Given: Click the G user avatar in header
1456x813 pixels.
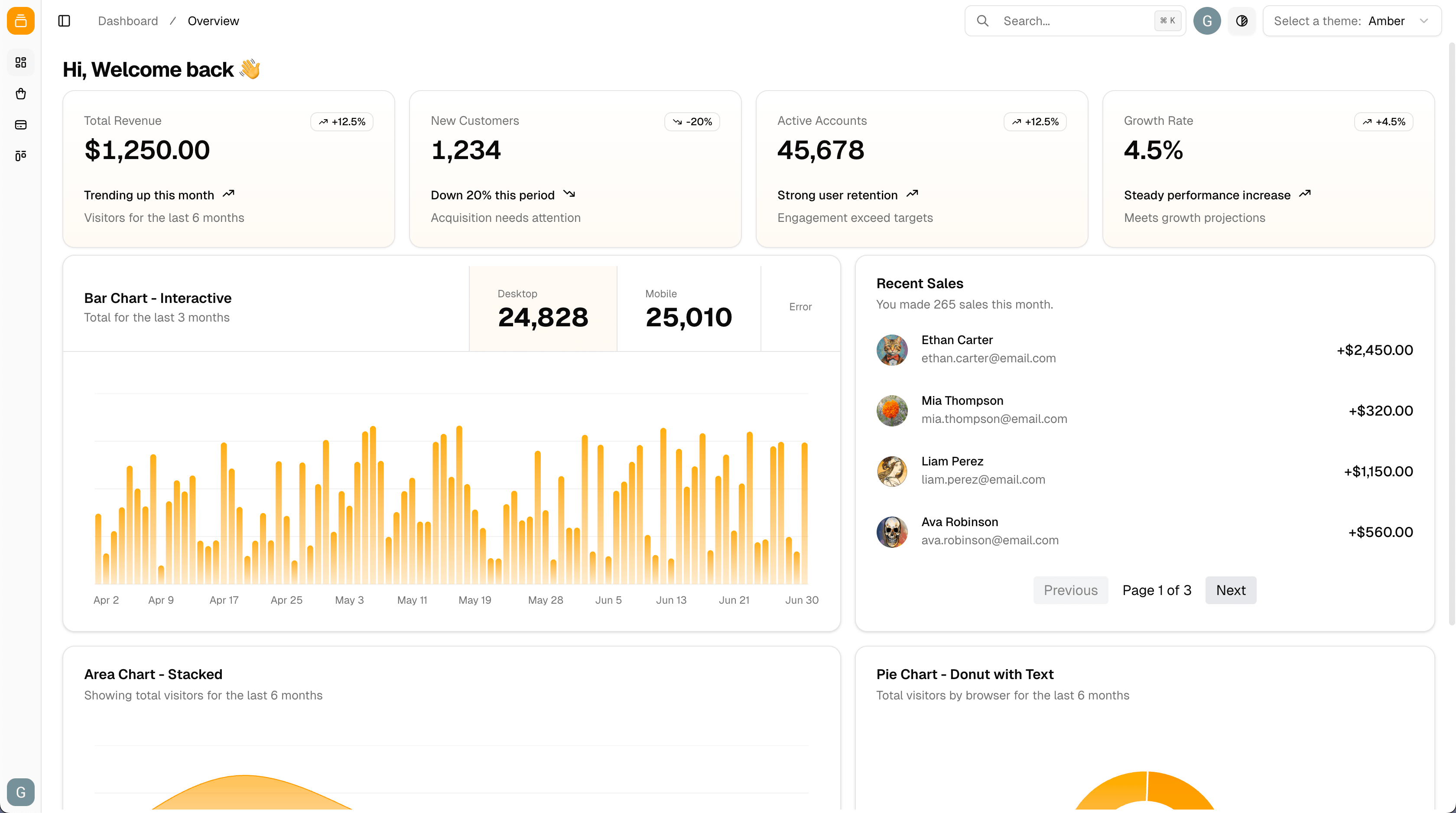Looking at the screenshot, I should click(1207, 21).
